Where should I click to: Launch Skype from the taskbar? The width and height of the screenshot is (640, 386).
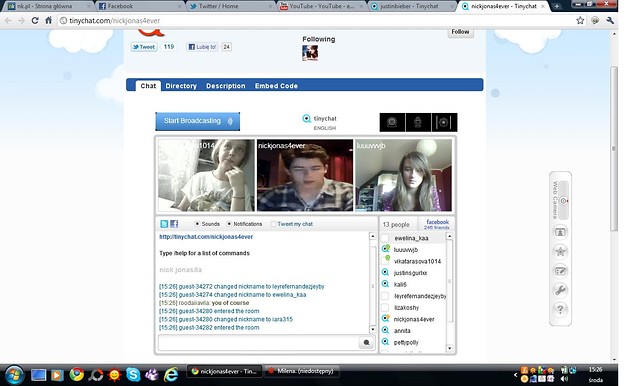[x=133, y=374]
